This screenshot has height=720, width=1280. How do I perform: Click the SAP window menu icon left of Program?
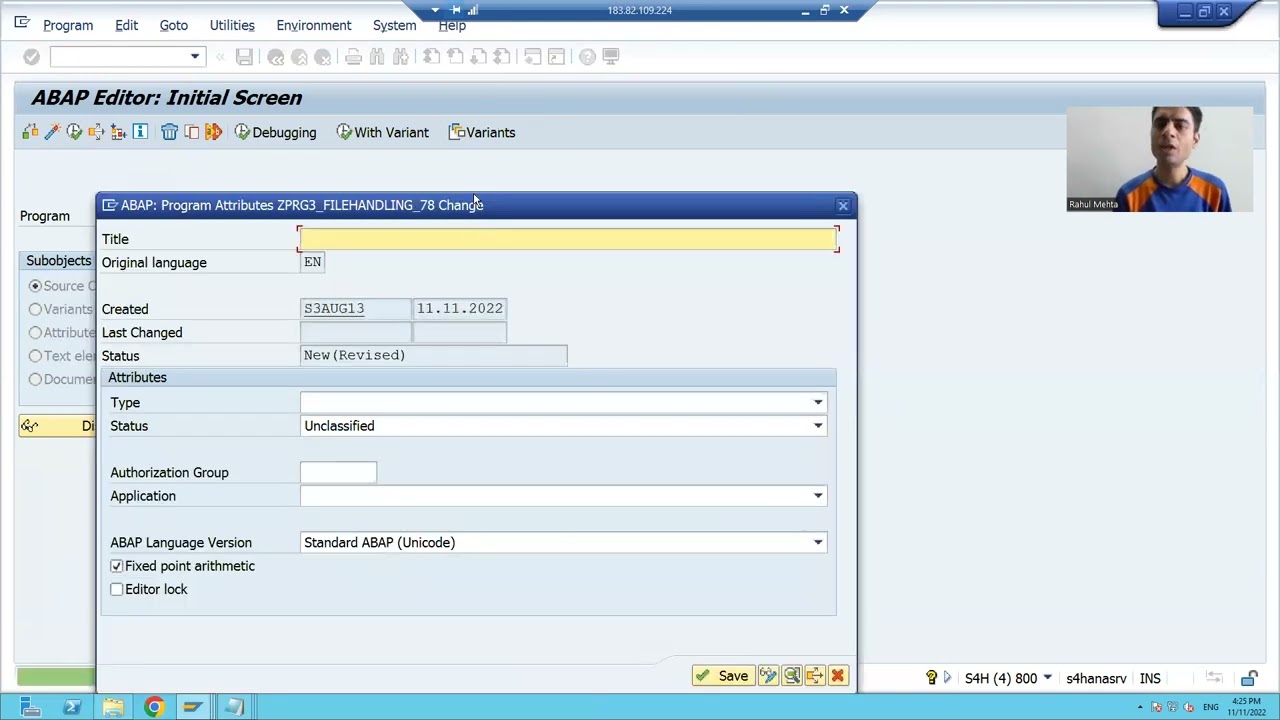pyautogui.click(x=21, y=22)
